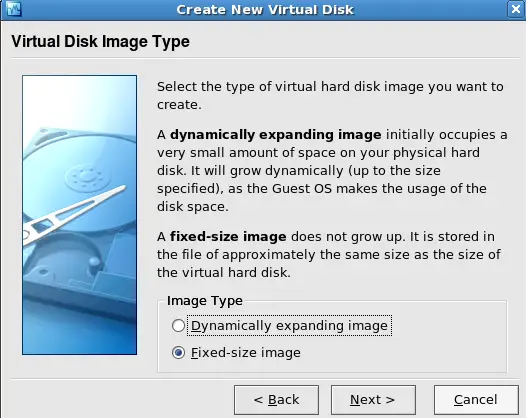Click the 'Fixed-size image' option label

coord(246,353)
